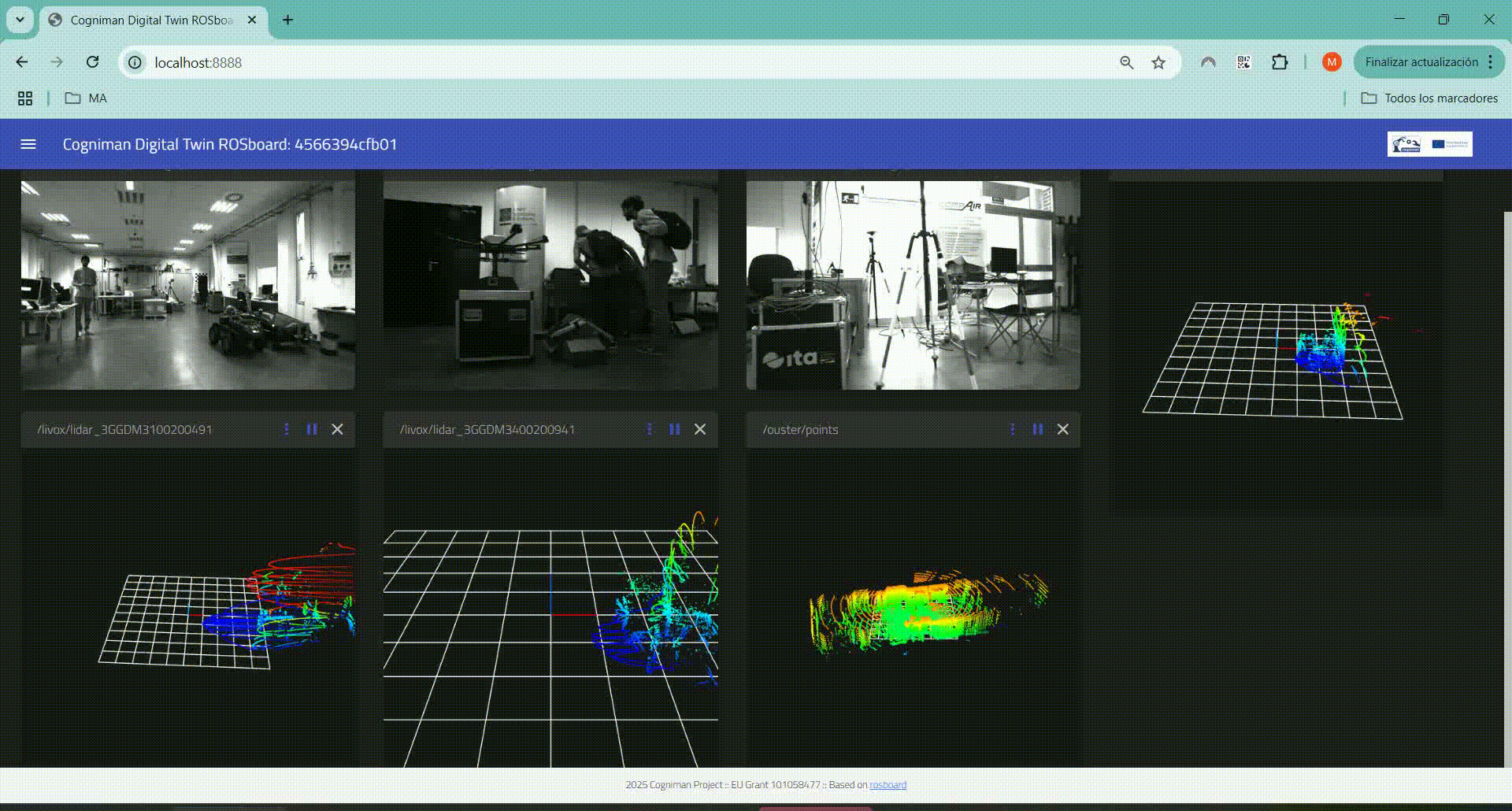Click the /ouster/points card title

tap(800, 429)
